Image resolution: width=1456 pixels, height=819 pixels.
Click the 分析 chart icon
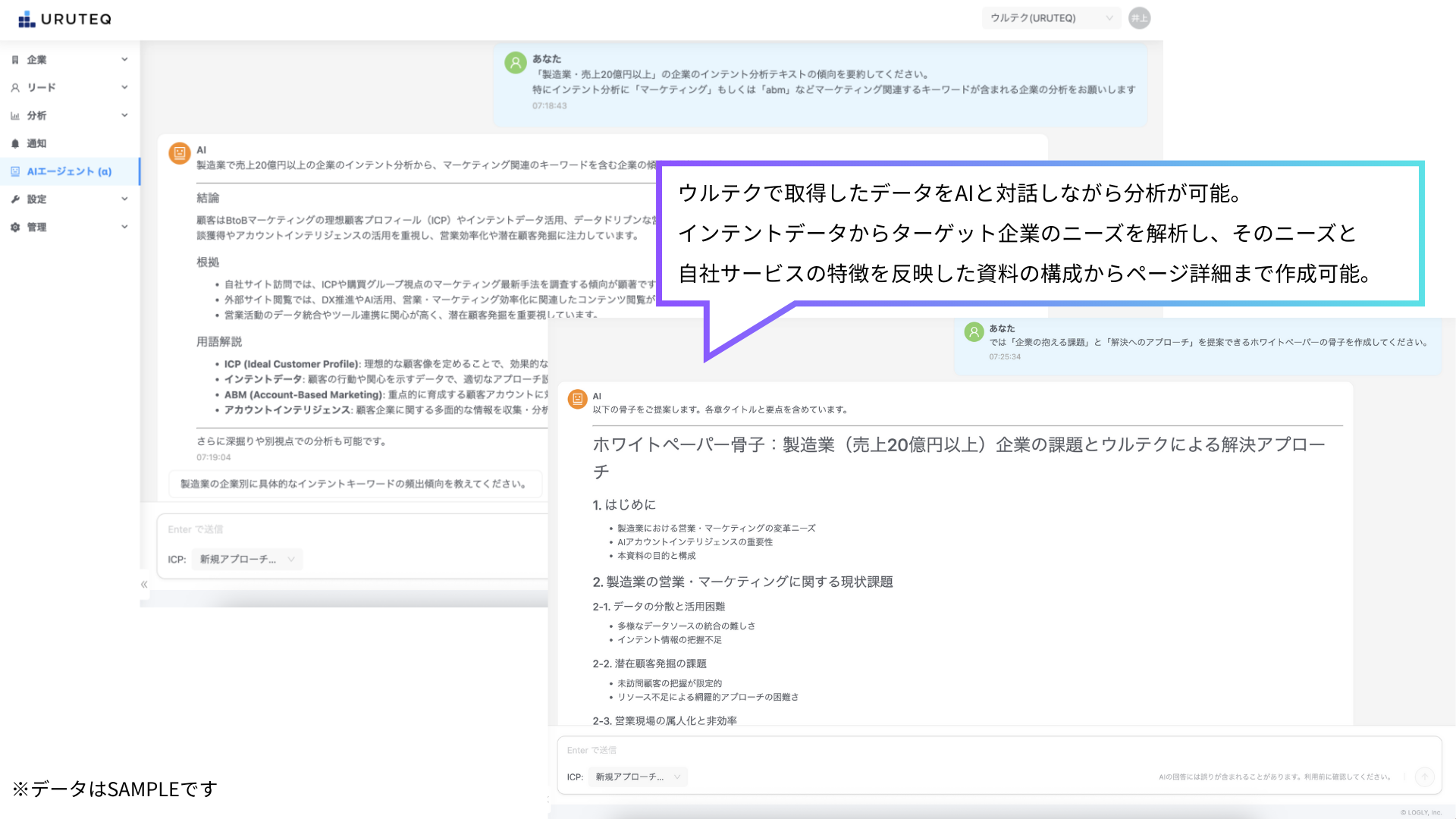15,115
